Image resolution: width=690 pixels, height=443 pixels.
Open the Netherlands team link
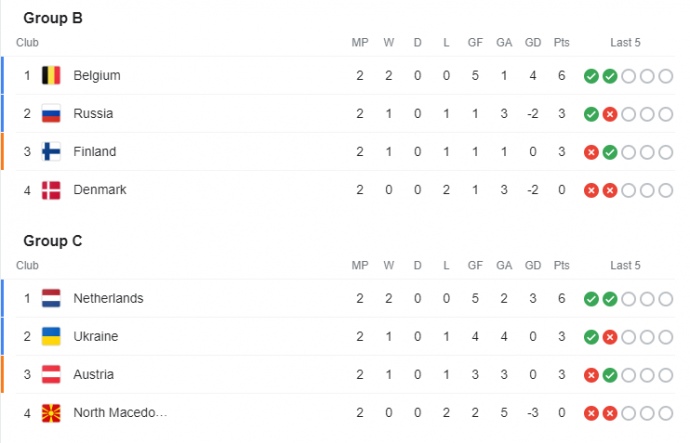[108, 299]
